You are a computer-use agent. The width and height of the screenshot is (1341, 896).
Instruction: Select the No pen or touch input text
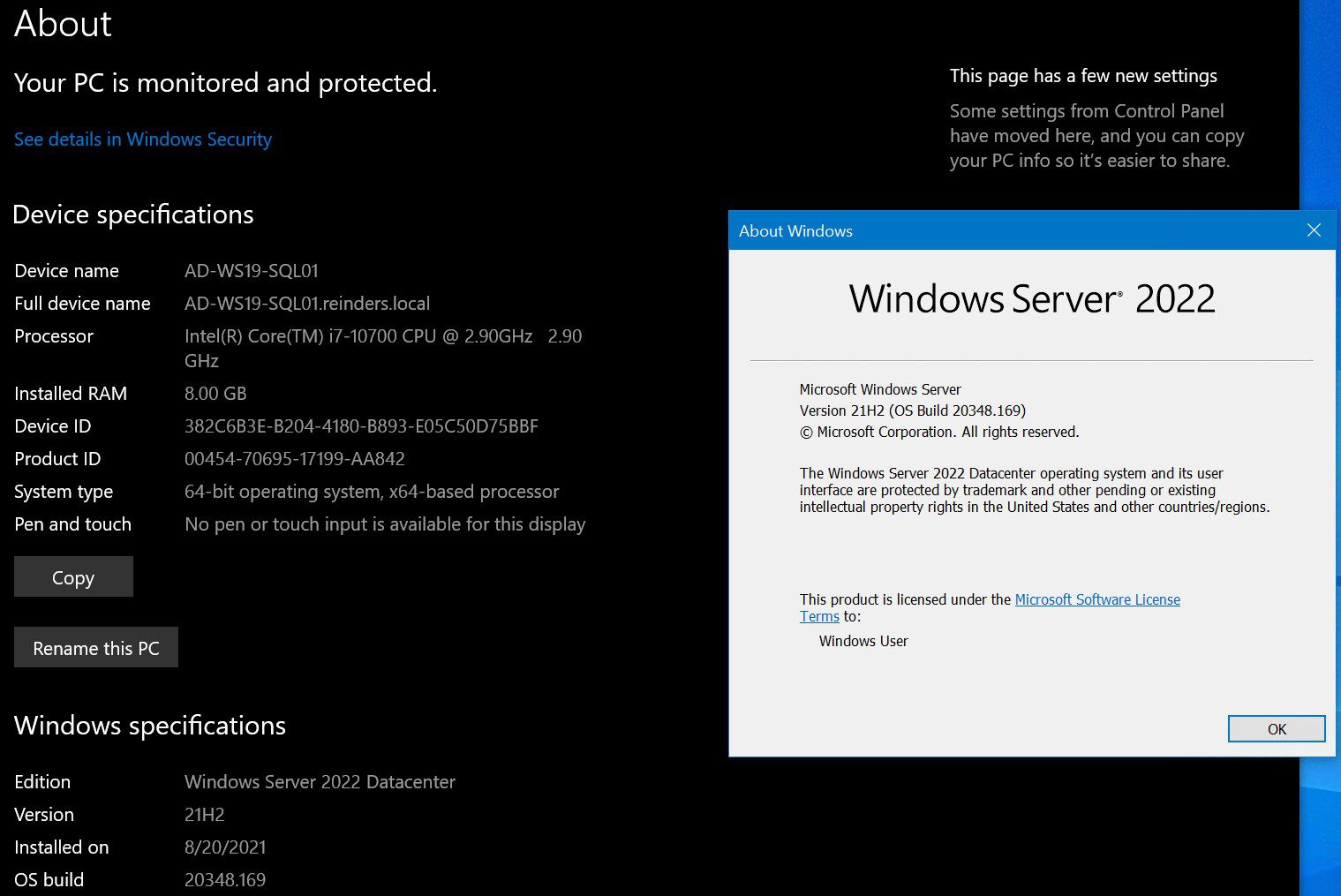(385, 524)
